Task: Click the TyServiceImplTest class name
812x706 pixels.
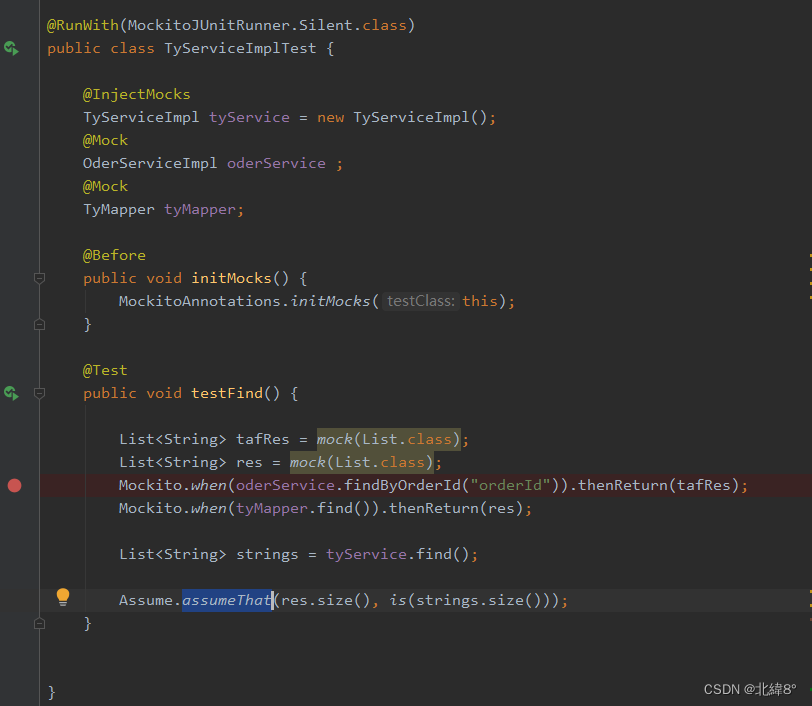Action: click(240, 48)
